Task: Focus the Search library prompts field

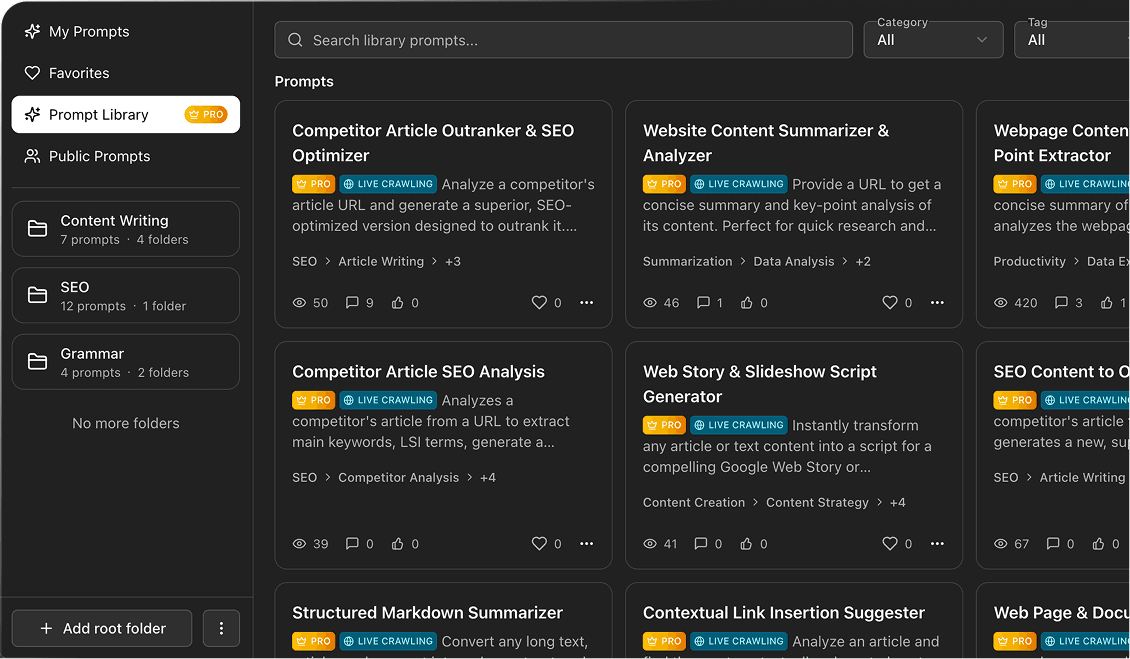Action: pos(563,40)
